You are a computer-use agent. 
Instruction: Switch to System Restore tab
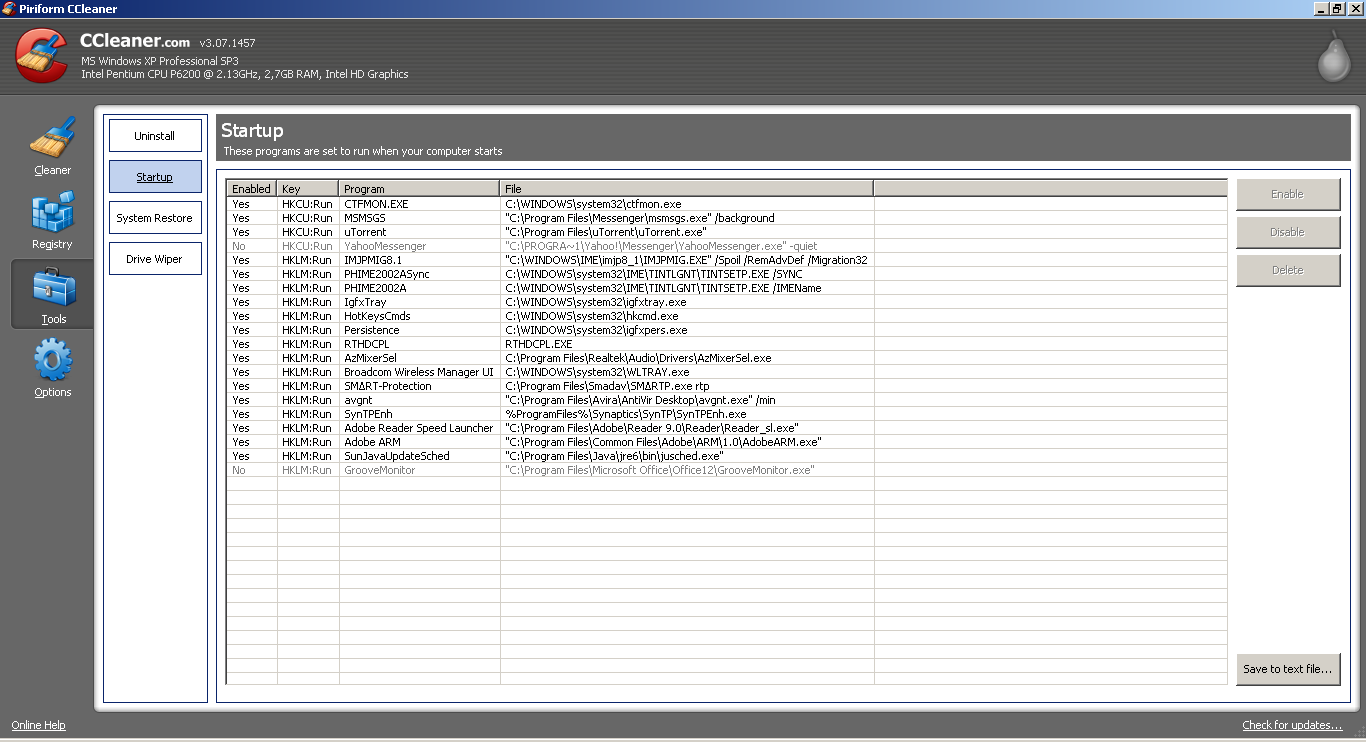[x=155, y=218]
